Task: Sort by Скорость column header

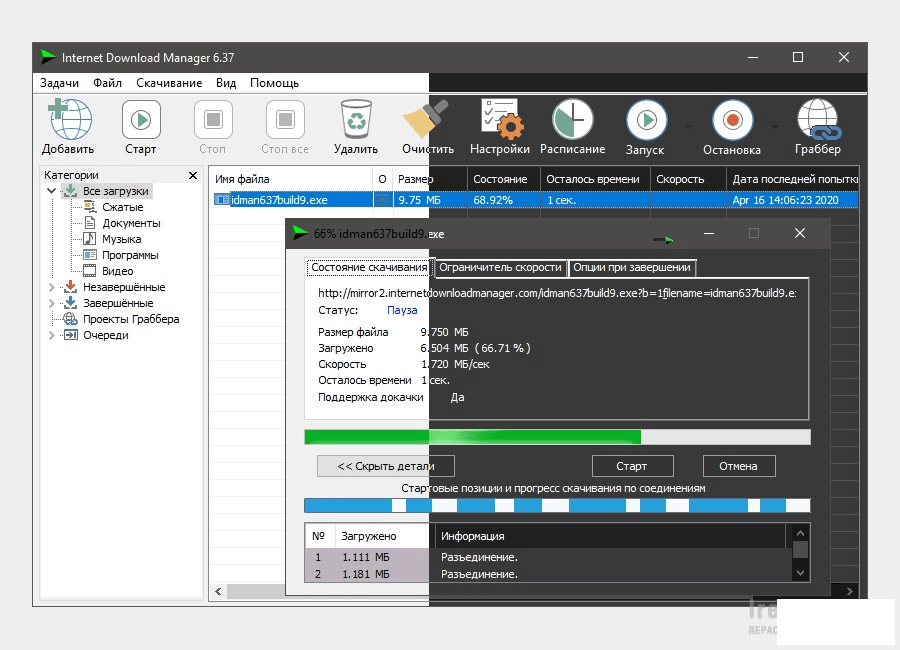Action: (688, 179)
